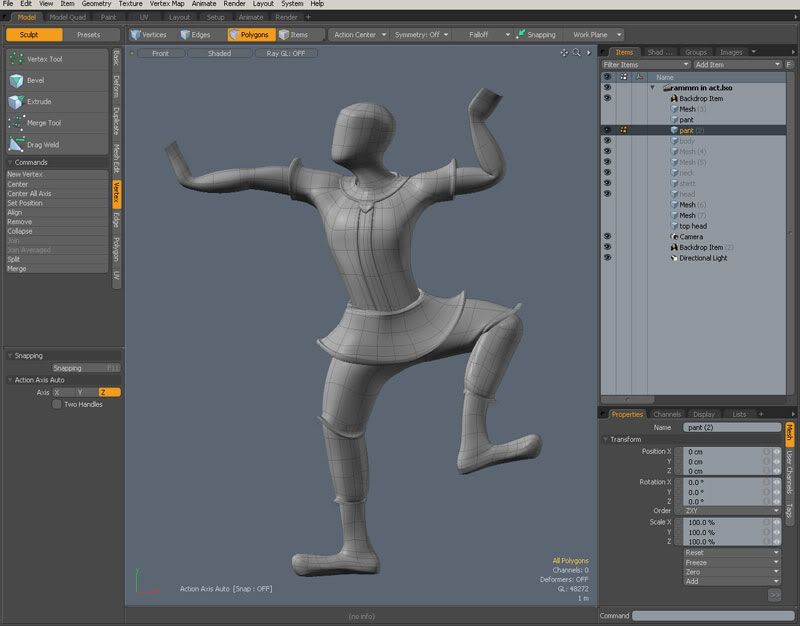Open the Symmetry: Off dropdown
Image resolution: width=800 pixels, height=626 pixels.
(x=421, y=35)
